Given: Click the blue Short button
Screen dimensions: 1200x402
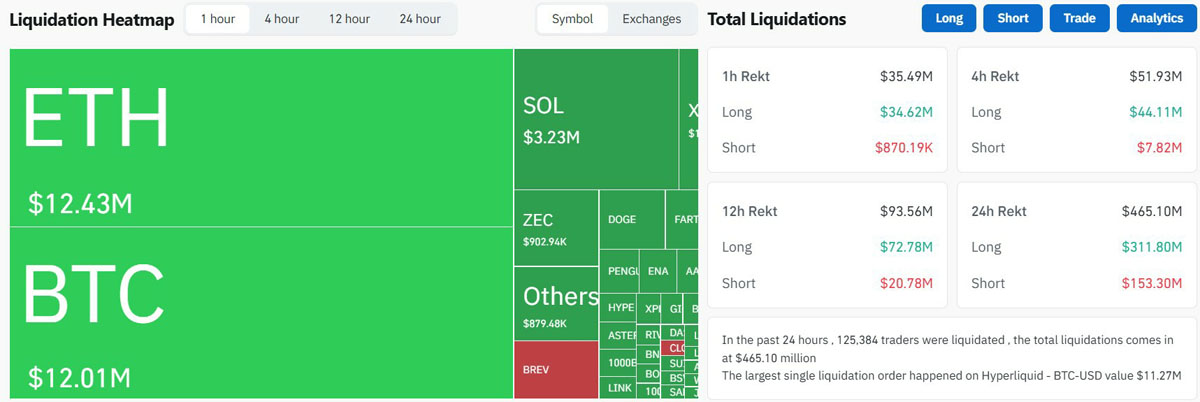Looking at the screenshot, I should 1013,19.
